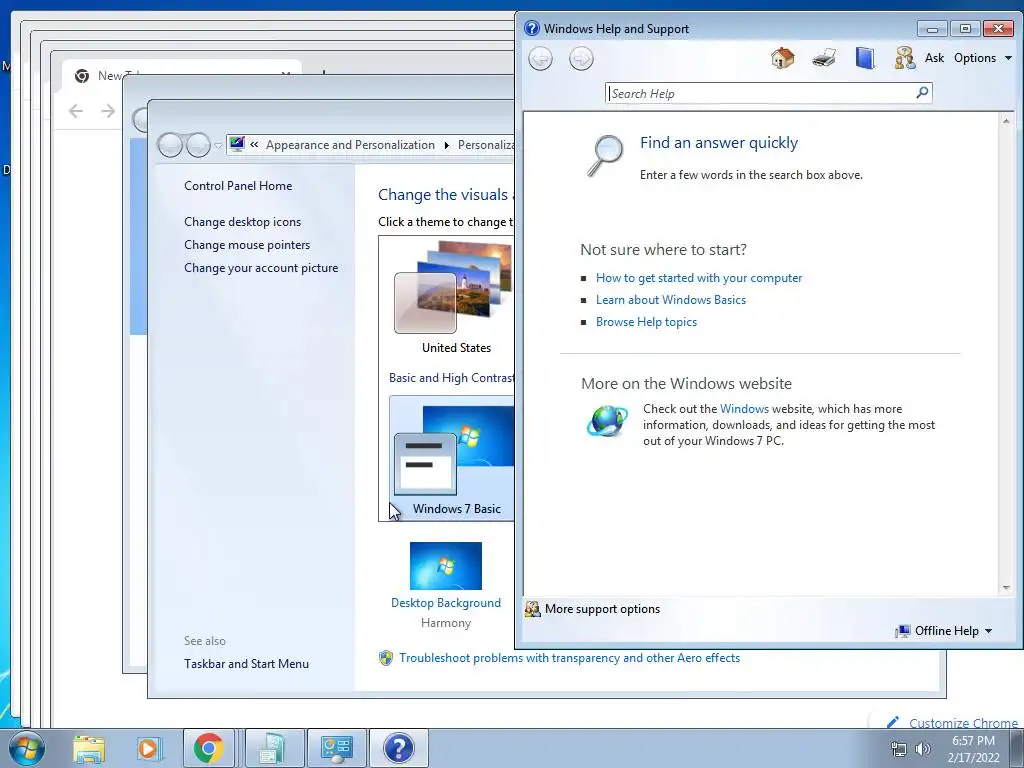Click Help scrollbar up arrow
Image resolution: width=1024 pixels, height=768 pixels.
(1006, 121)
